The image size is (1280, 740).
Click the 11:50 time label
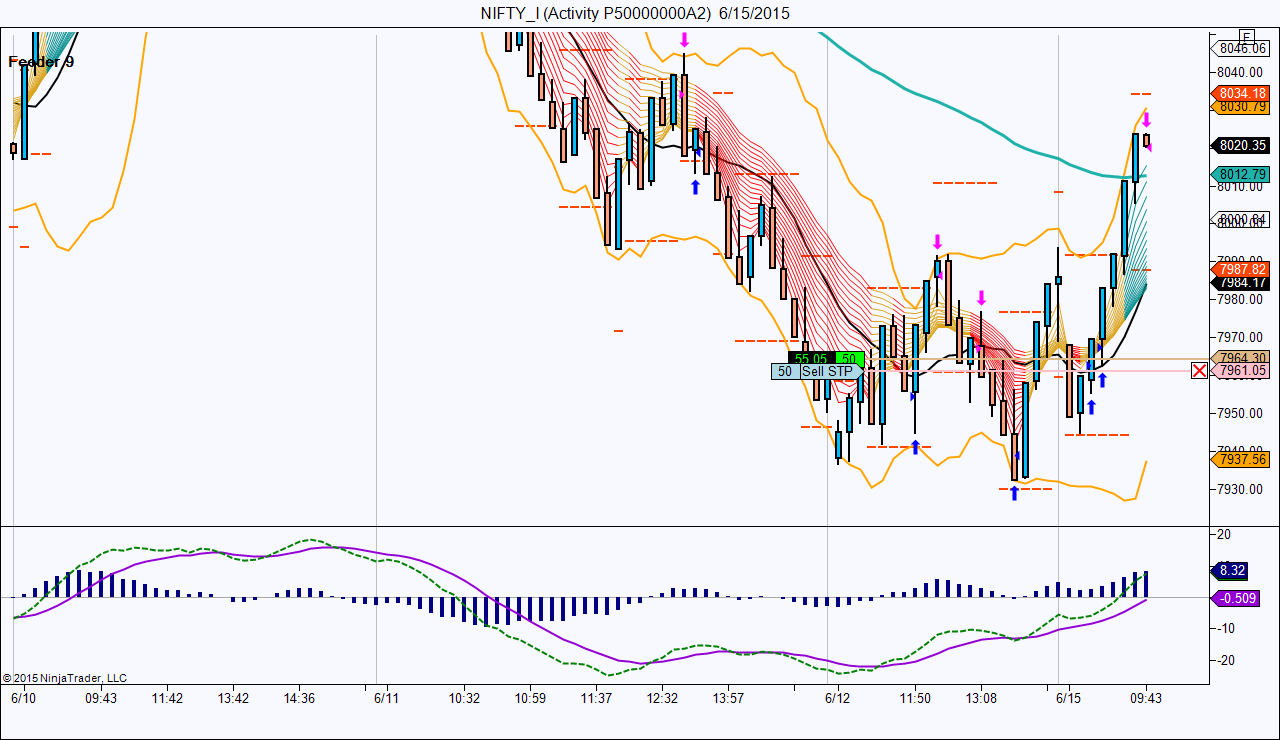click(915, 698)
